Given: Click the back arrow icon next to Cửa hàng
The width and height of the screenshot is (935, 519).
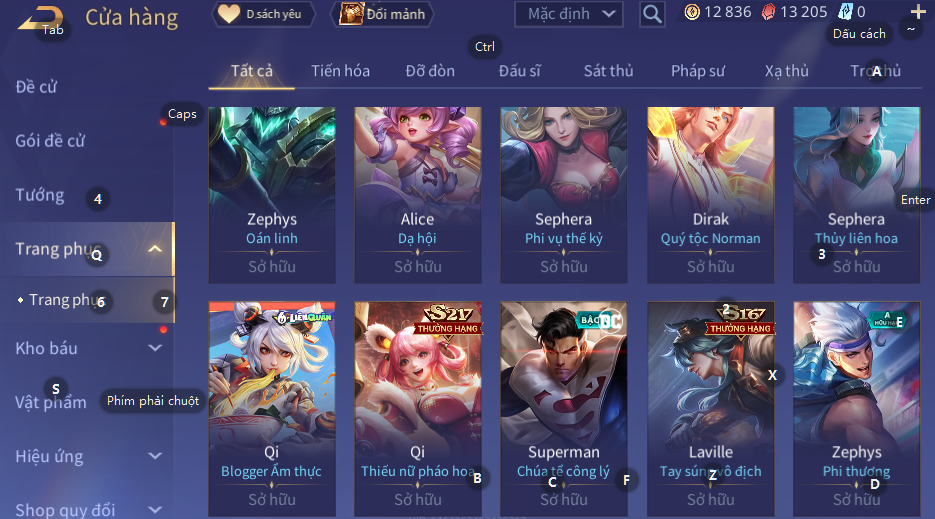Looking at the screenshot, I should (40, 18).
